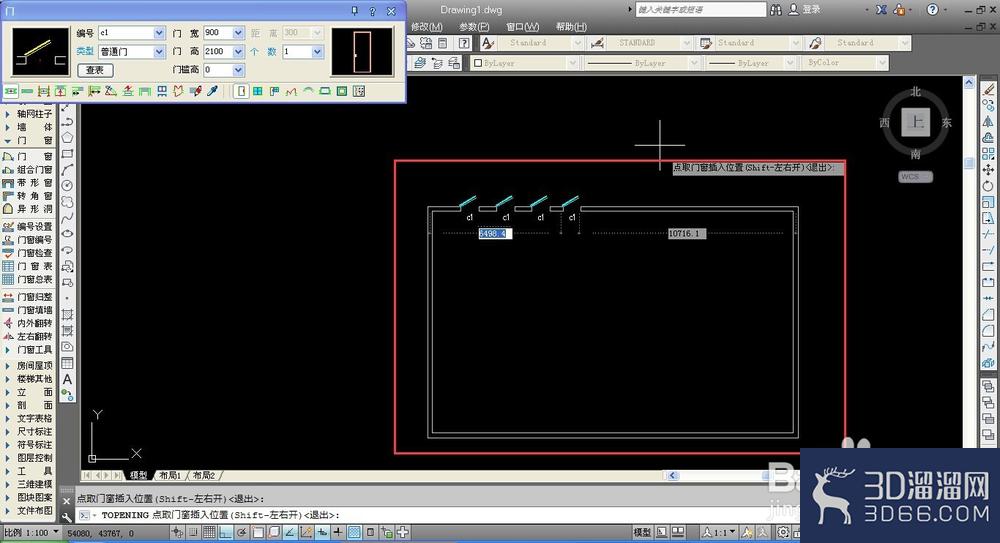
Task: Click the help question mark in door dialog
Action: [372, 11]
